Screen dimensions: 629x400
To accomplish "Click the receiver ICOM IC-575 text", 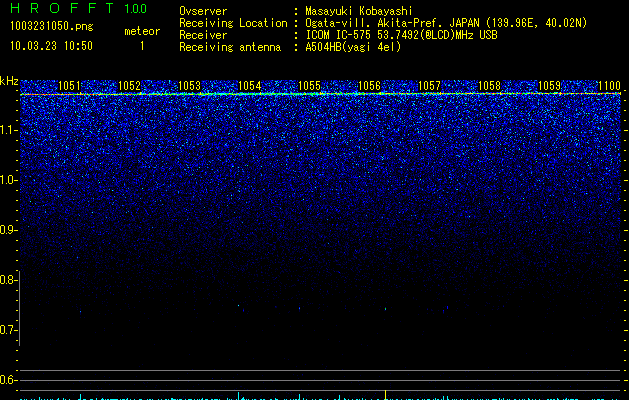I will 401,35.
